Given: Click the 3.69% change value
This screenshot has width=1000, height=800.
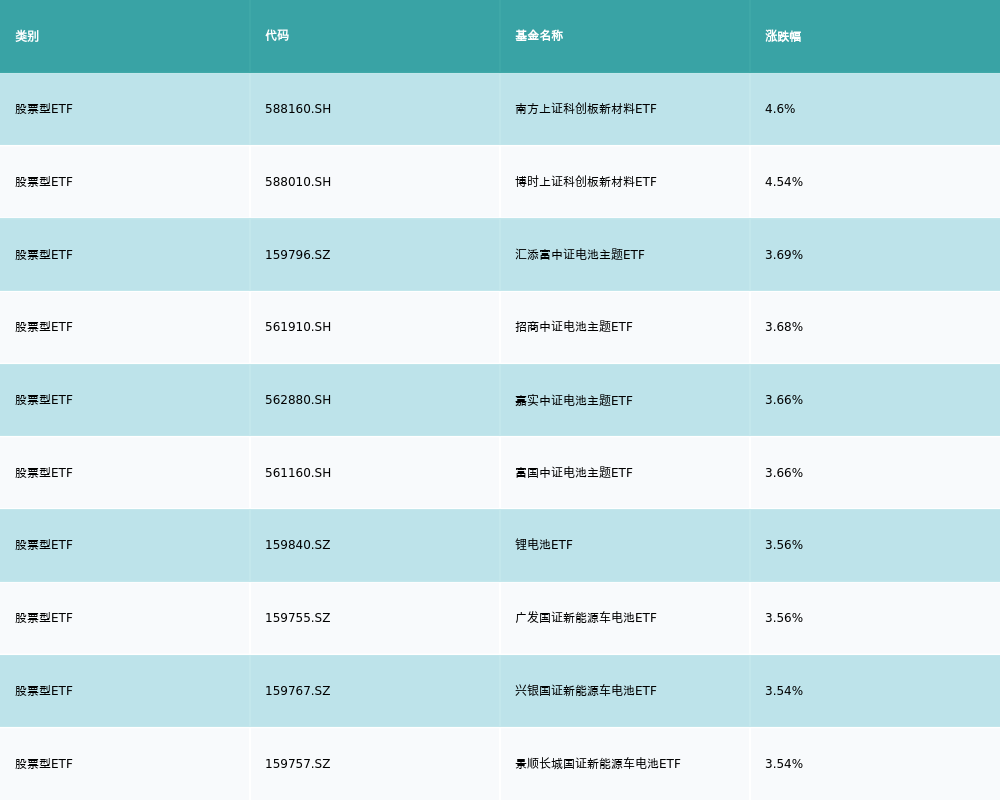Looking at the screenshot, I should pyautogui.click(x=784, y=255).
